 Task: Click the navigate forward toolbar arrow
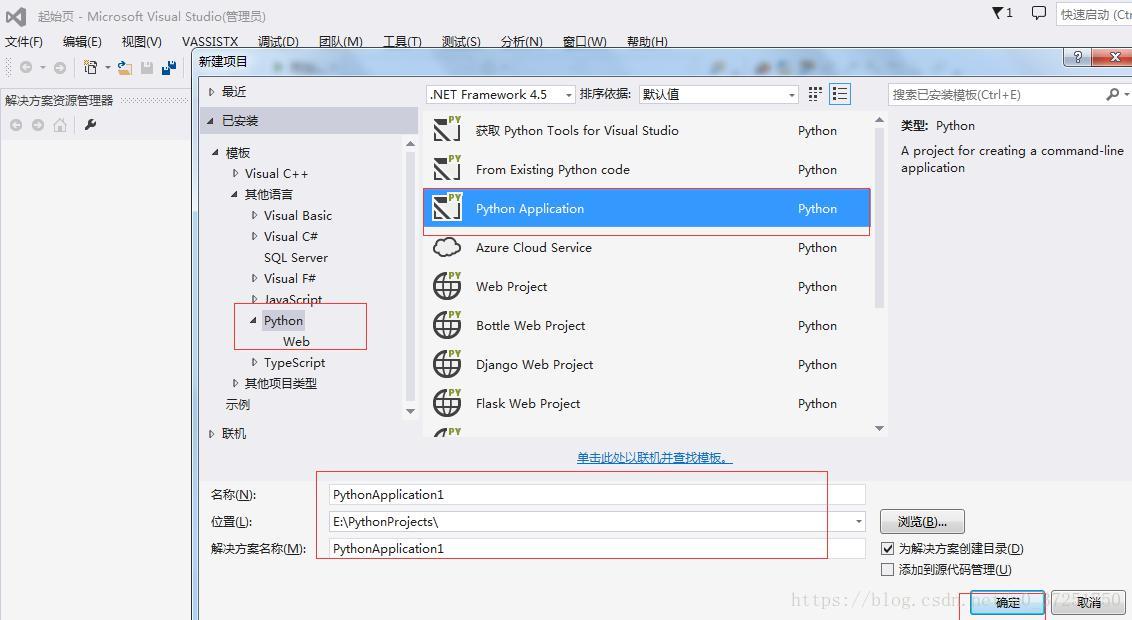[60, 67]
